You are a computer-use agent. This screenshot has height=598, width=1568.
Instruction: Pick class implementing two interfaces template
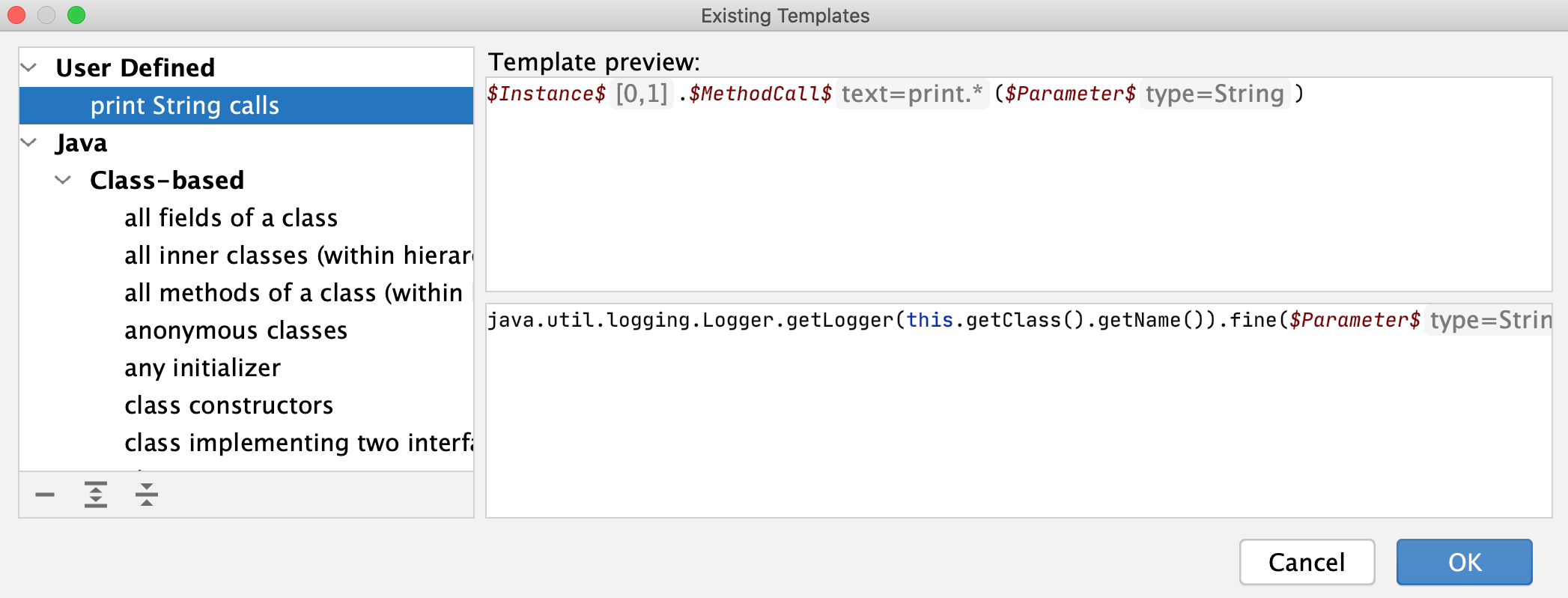tap(298, 443)
